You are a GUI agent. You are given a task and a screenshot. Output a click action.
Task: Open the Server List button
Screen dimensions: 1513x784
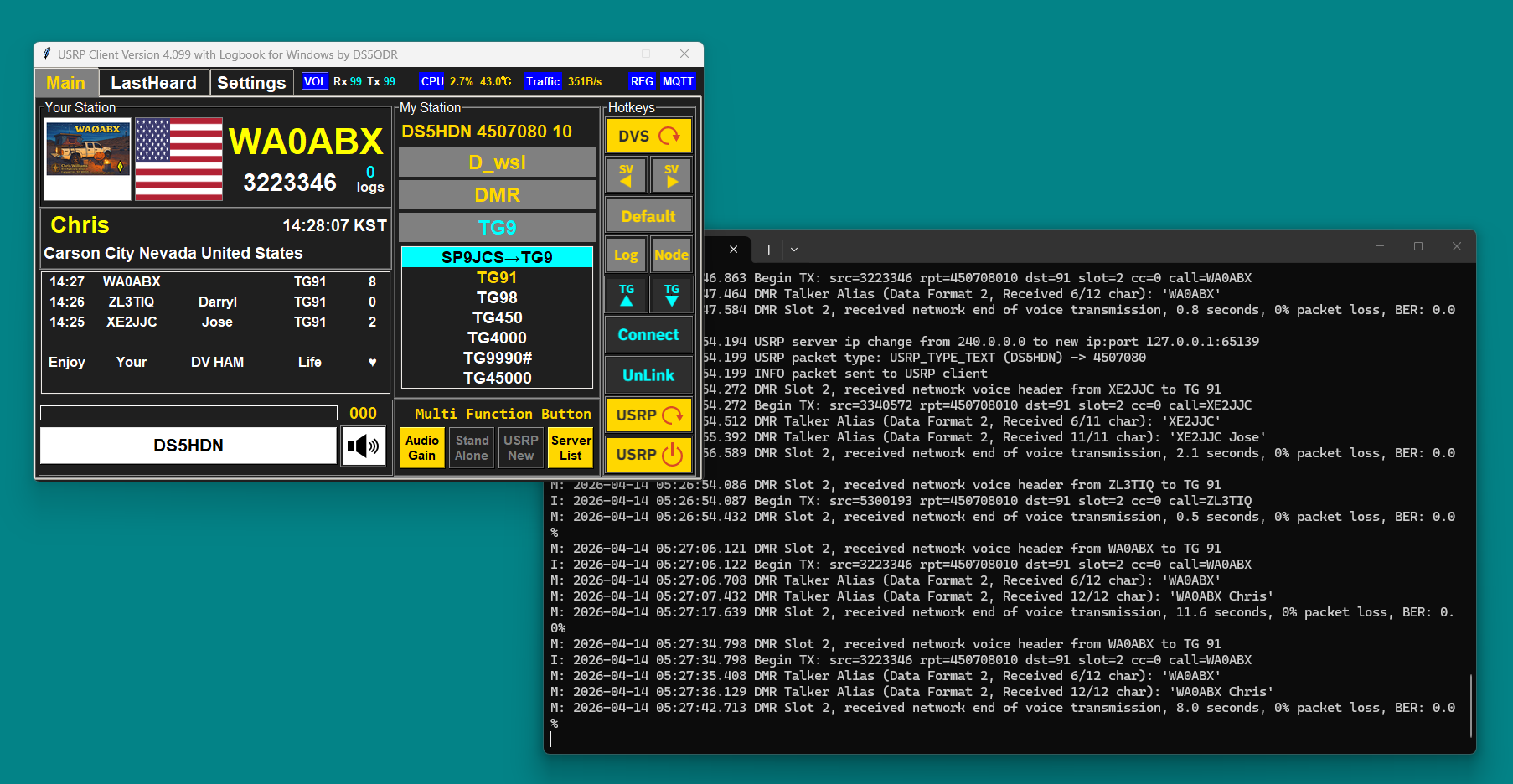(571, 448)
